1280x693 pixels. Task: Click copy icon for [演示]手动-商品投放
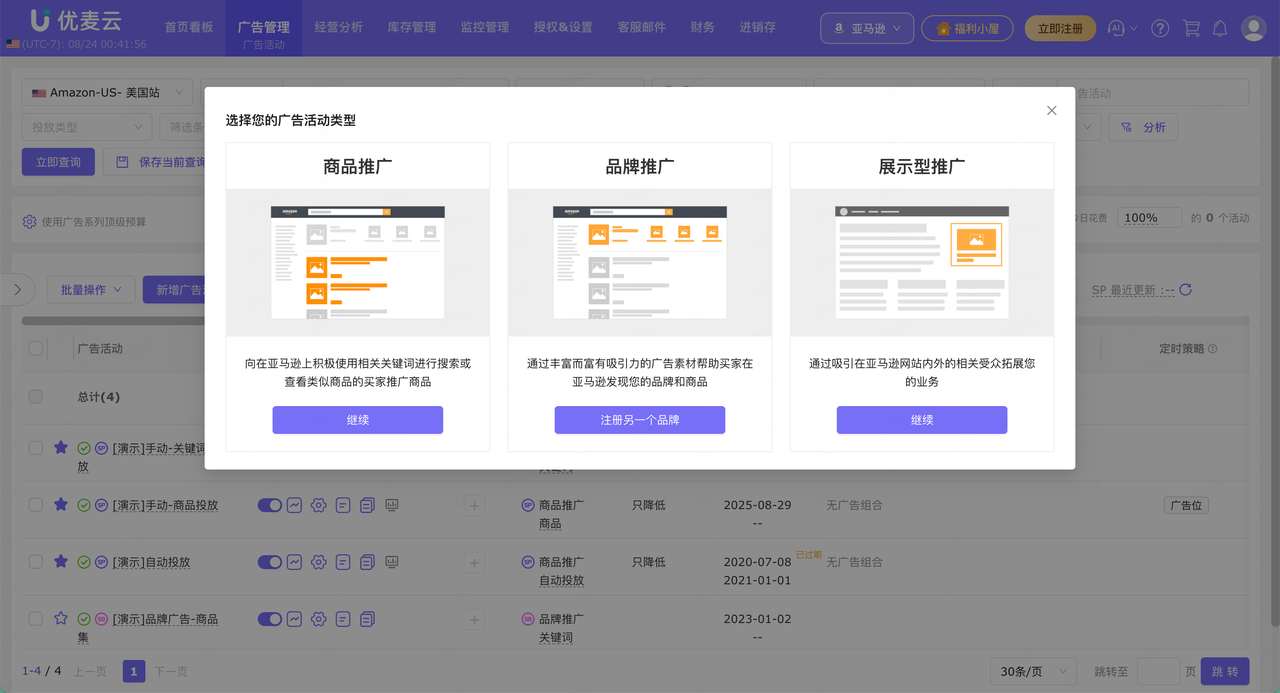coord(367,505)
